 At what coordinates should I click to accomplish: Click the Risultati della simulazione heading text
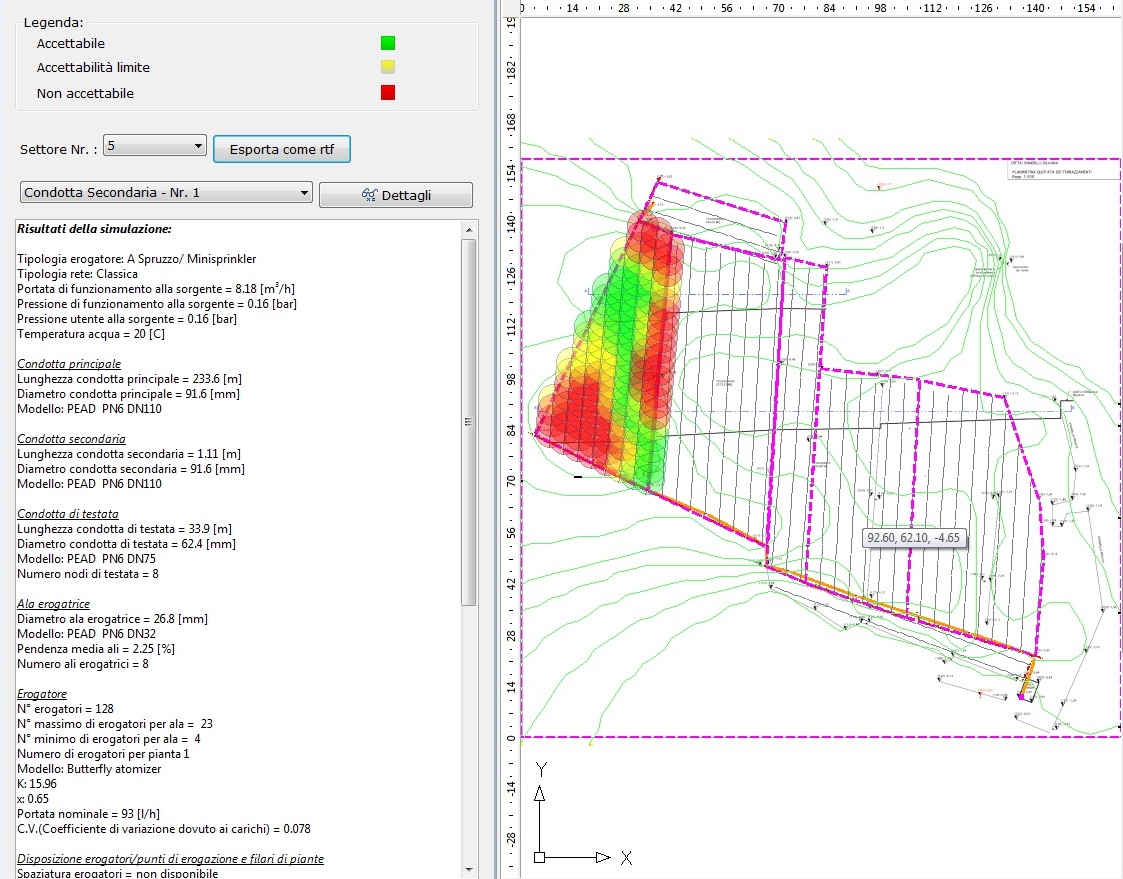[94, 229]
